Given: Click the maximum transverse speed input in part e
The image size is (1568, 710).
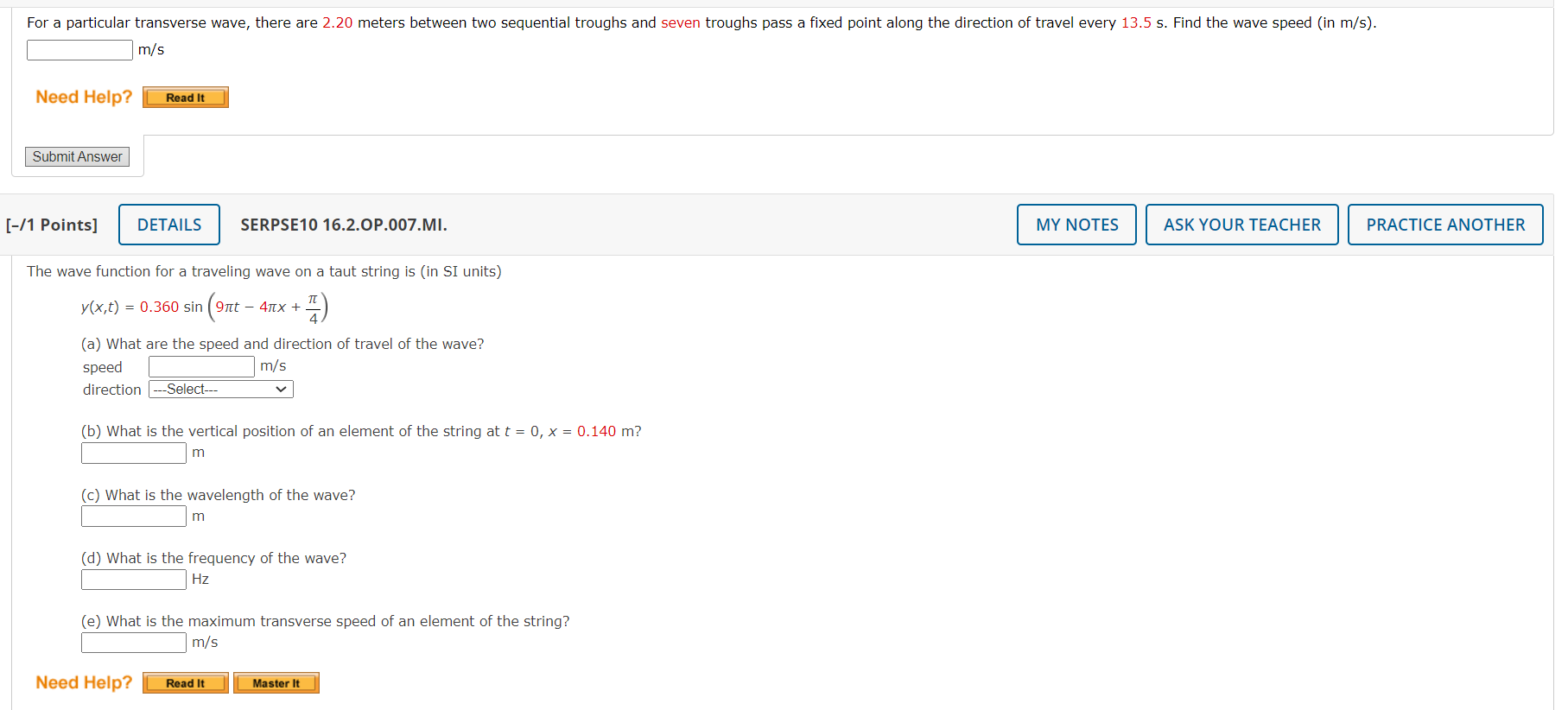Looking at the screenshot, I should (133, 642).
